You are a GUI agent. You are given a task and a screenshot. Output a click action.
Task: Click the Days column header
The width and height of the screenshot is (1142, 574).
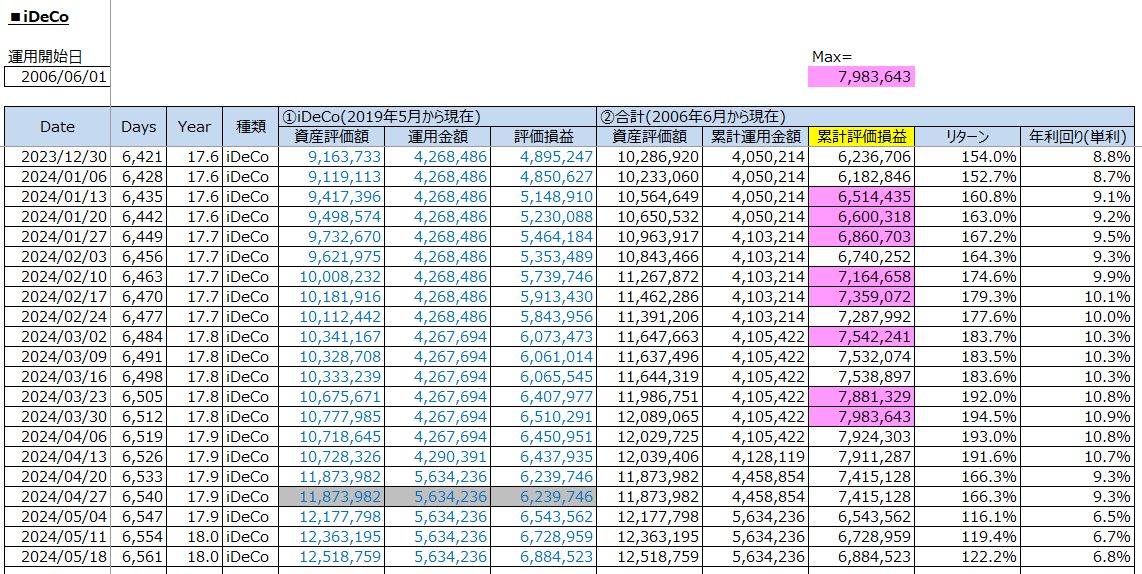point(138,127)
